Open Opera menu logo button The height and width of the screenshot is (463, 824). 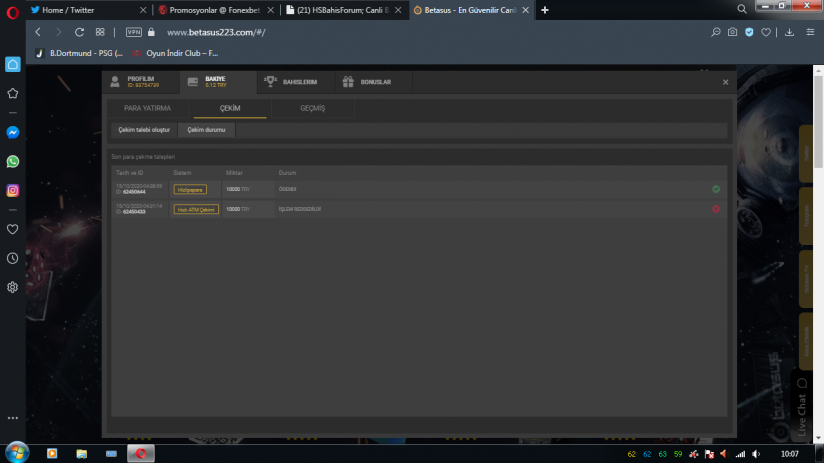(13, 12)
